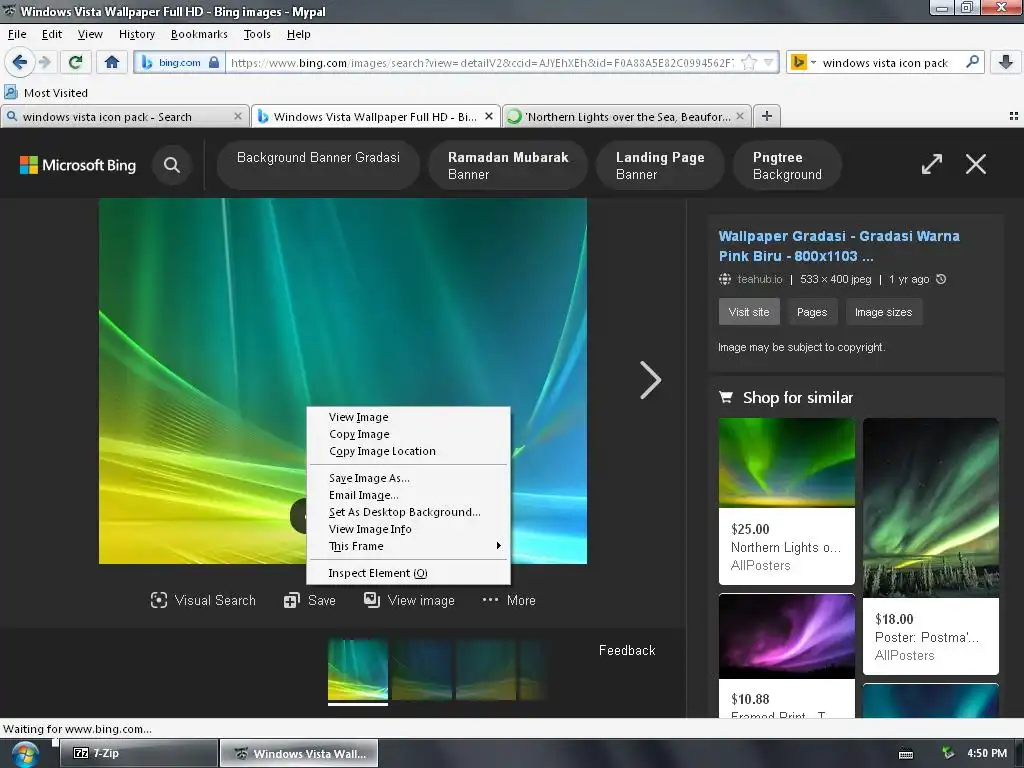
Task: Choose 'View Image' in context menu
Action: pyautogui.click(x=408, y=417)
